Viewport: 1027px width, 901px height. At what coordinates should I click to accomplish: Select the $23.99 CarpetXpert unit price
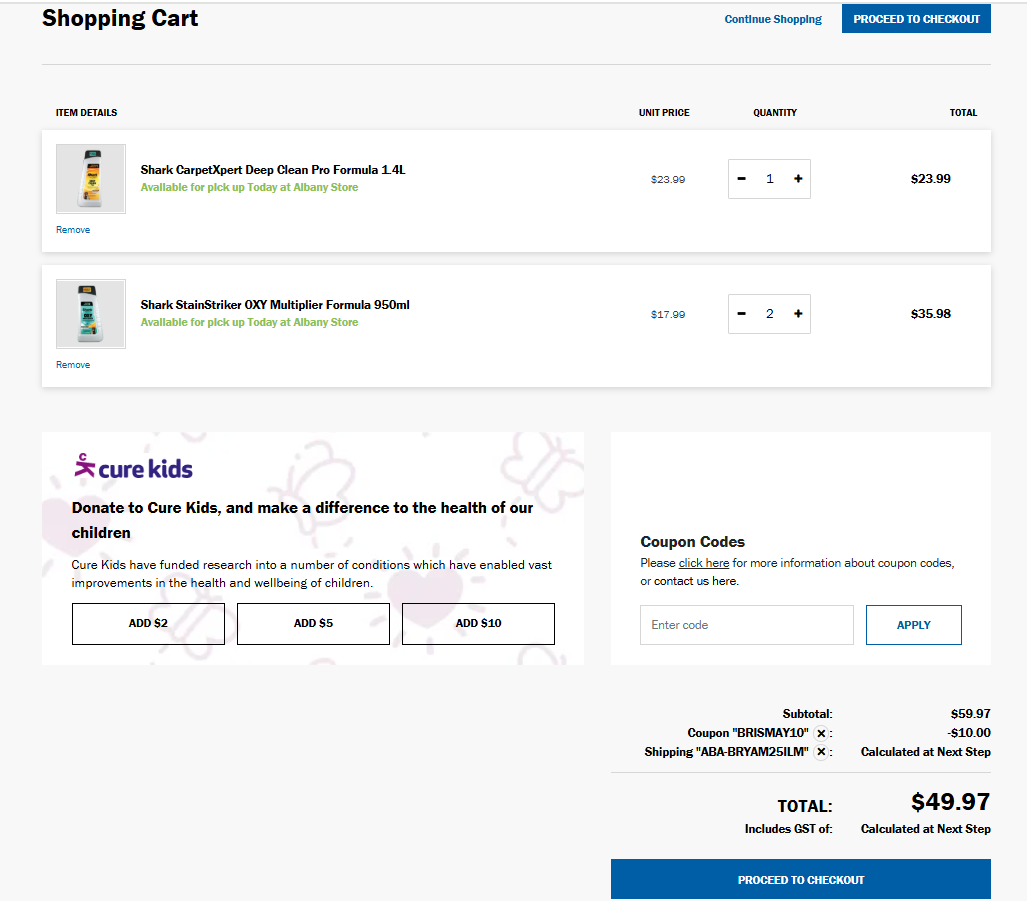[x=668, y=179]
